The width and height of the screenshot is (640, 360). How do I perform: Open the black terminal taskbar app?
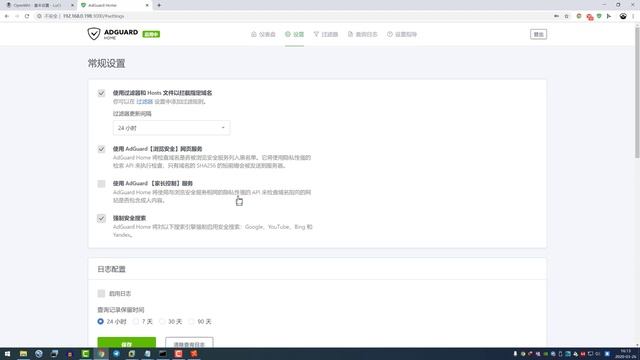point(163,353)
